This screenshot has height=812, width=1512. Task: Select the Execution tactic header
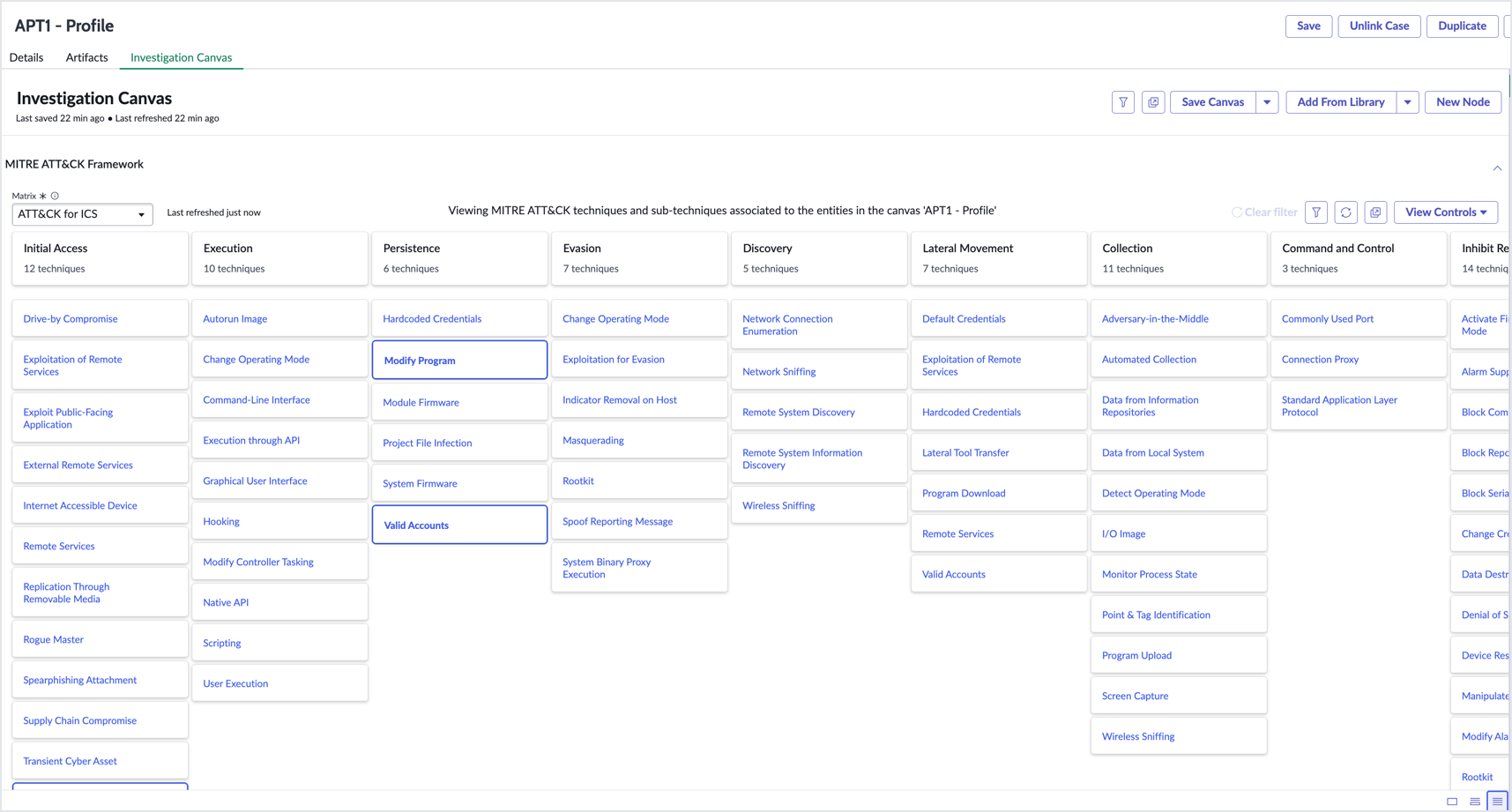(x=279, y=258)
